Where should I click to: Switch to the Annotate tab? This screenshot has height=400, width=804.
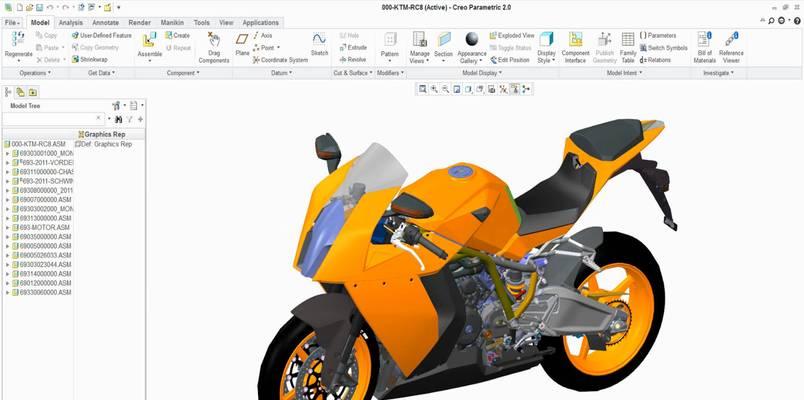(x=106, y=23)
